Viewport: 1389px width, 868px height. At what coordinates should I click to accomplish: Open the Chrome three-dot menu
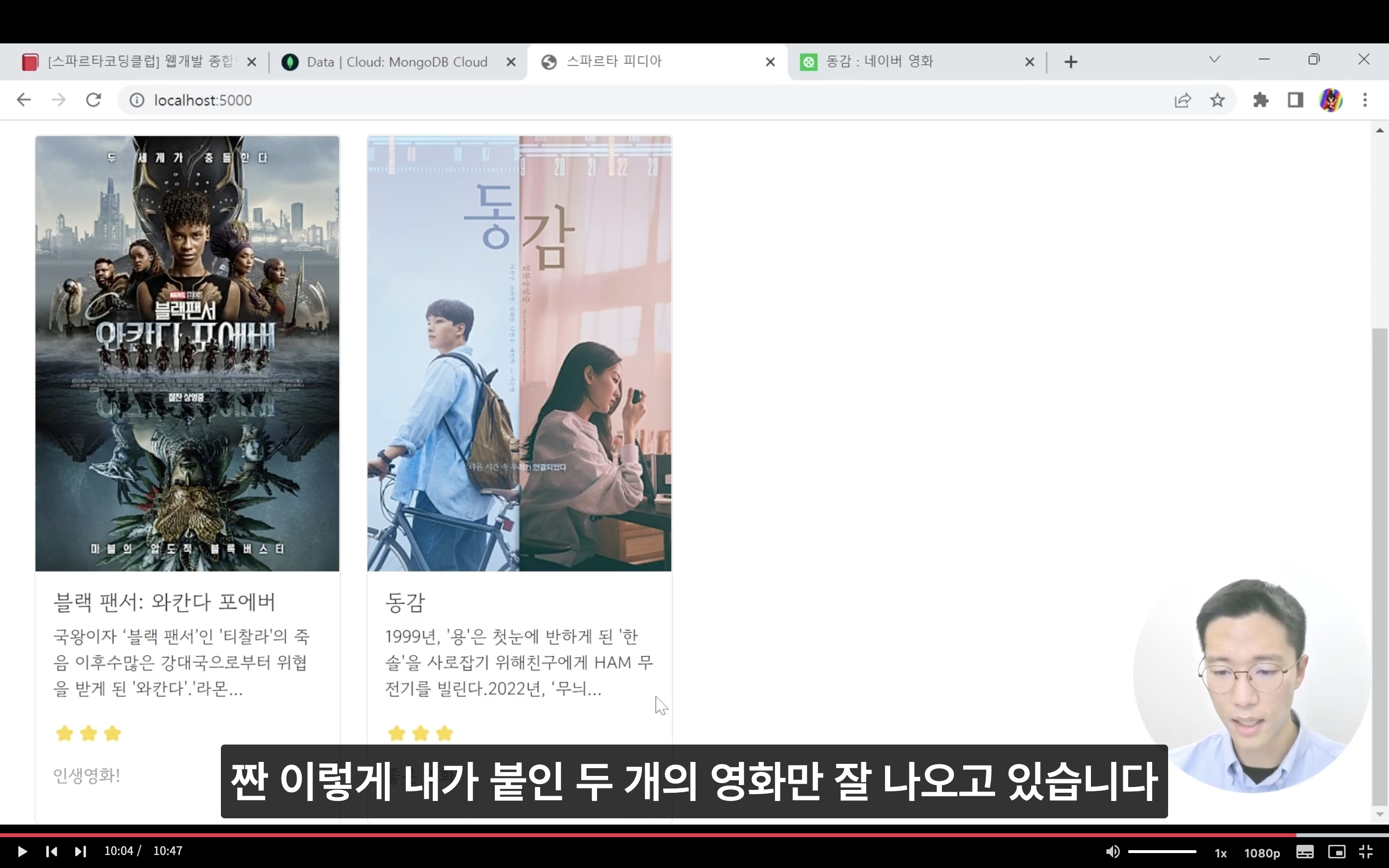(1365, 100)
